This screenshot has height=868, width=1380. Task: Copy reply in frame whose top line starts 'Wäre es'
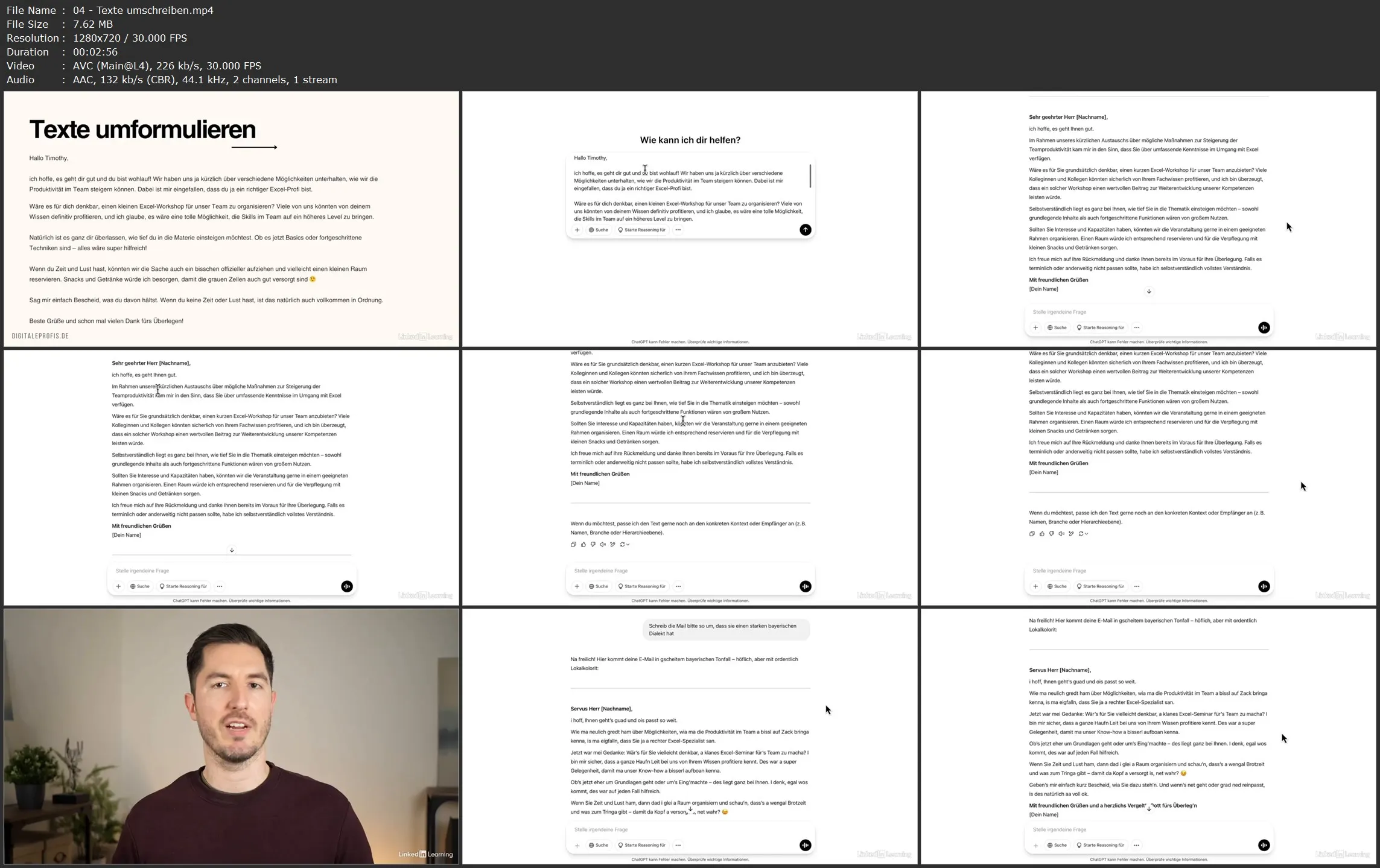tap(1032, 533)
